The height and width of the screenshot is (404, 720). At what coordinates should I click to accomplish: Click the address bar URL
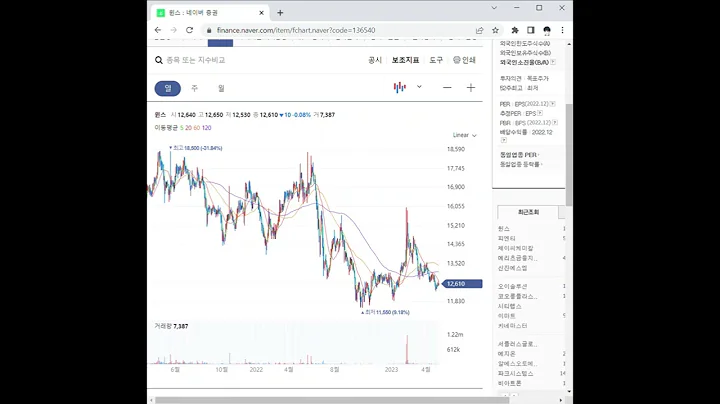pyautogui.click(x=296, y=30)
